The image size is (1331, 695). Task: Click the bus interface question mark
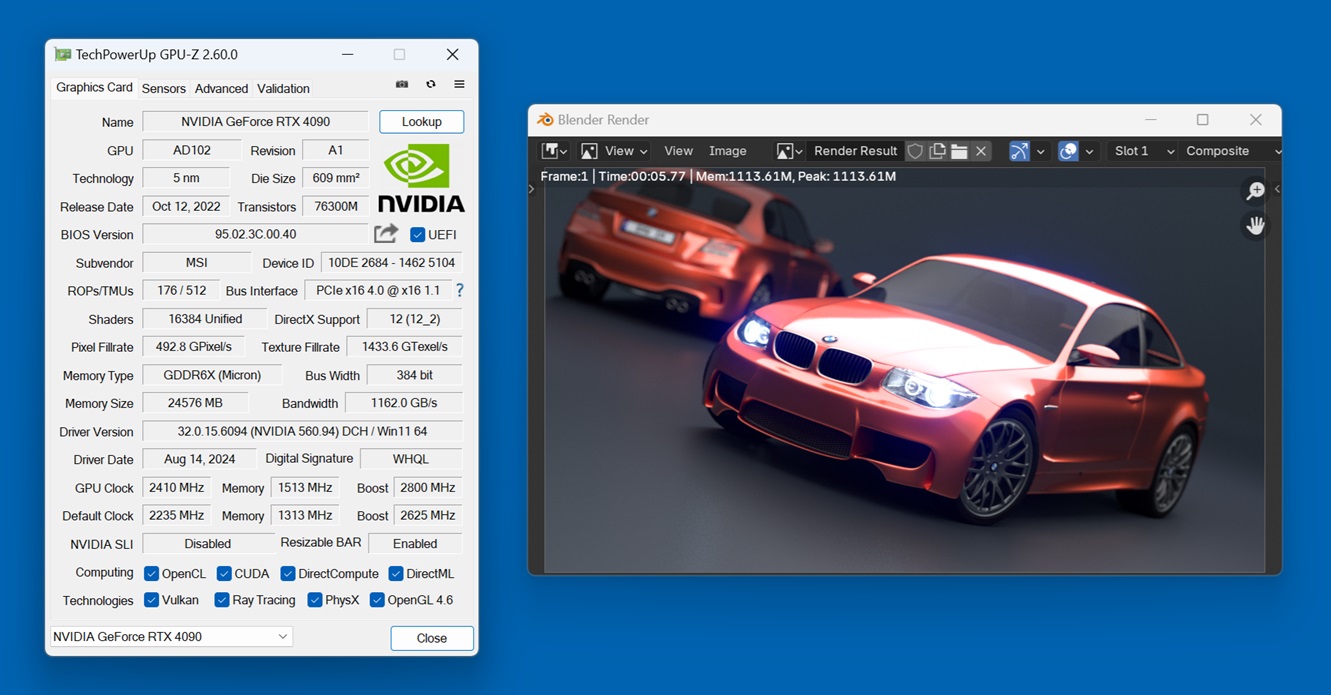click(x=460, y=290)
